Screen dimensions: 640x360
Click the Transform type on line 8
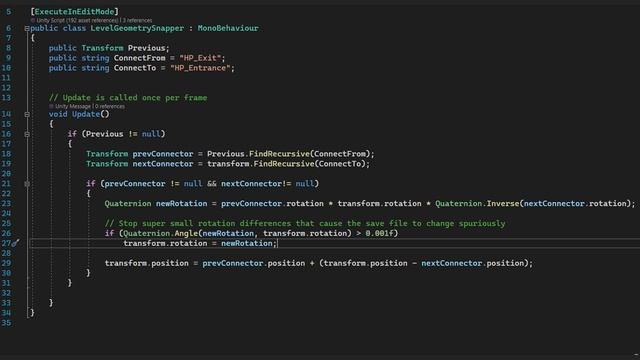point(102,48)
